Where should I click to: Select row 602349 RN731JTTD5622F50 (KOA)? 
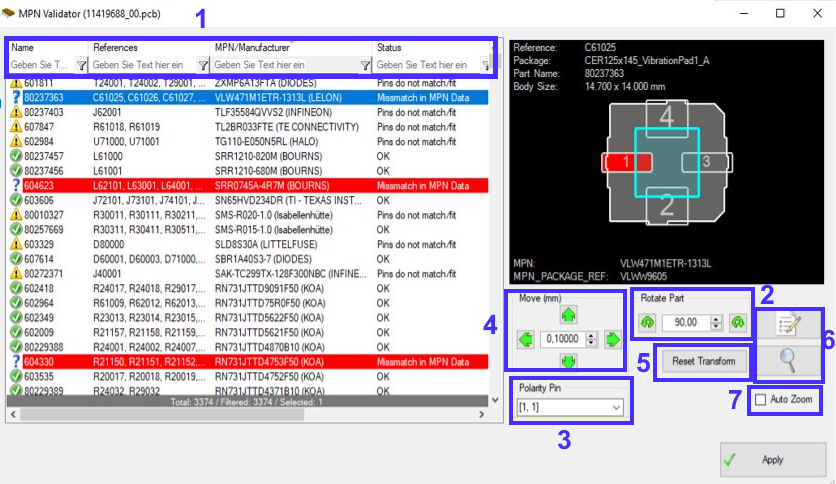[x=248, y=318]
